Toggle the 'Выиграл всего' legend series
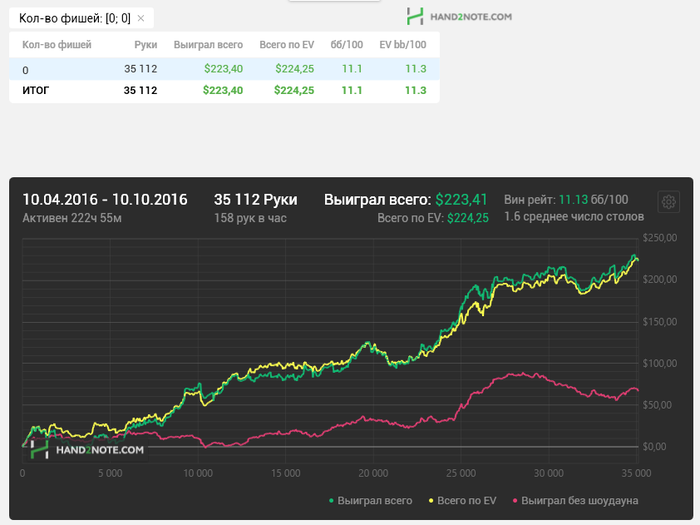 pyautogui.click(x=371, y=500)
